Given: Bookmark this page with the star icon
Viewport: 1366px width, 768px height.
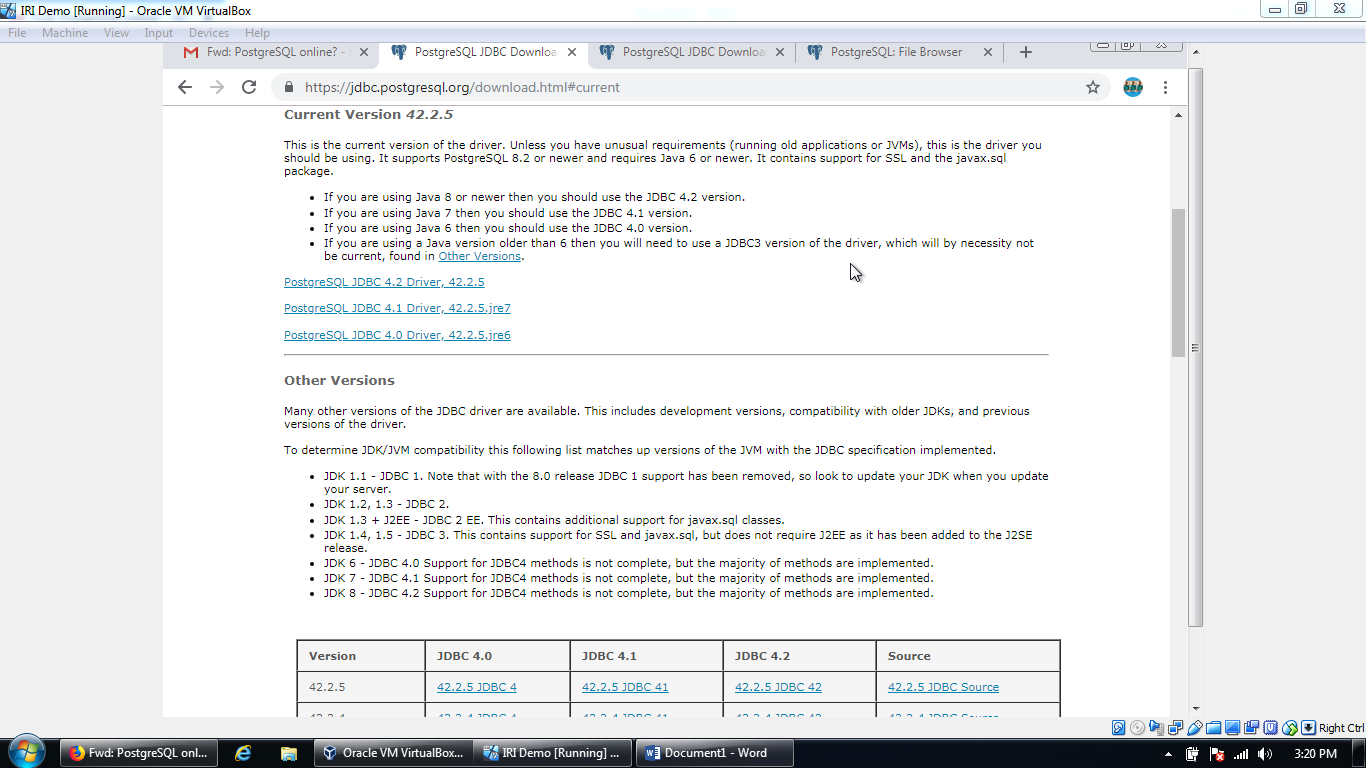Looking at the screenshot, I should pos(1093,87).
